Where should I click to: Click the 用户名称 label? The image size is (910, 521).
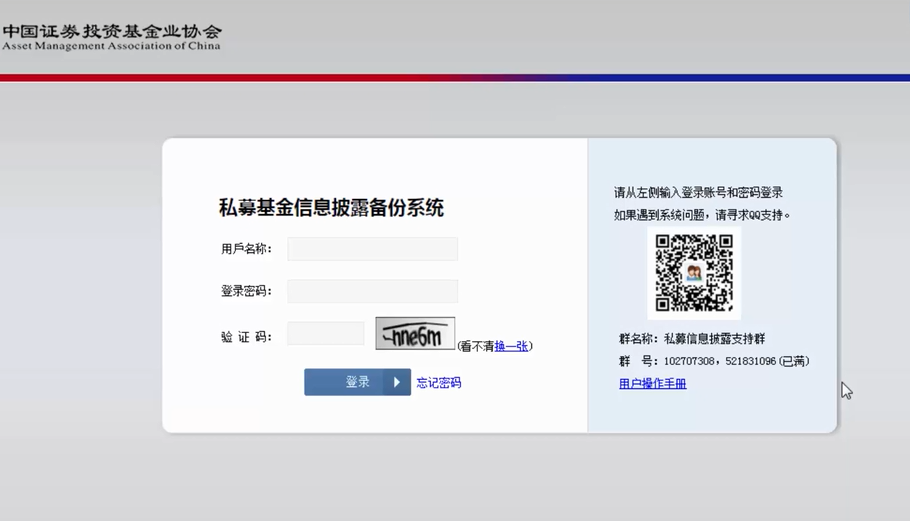pyautogui.click(x=246, y=249)
